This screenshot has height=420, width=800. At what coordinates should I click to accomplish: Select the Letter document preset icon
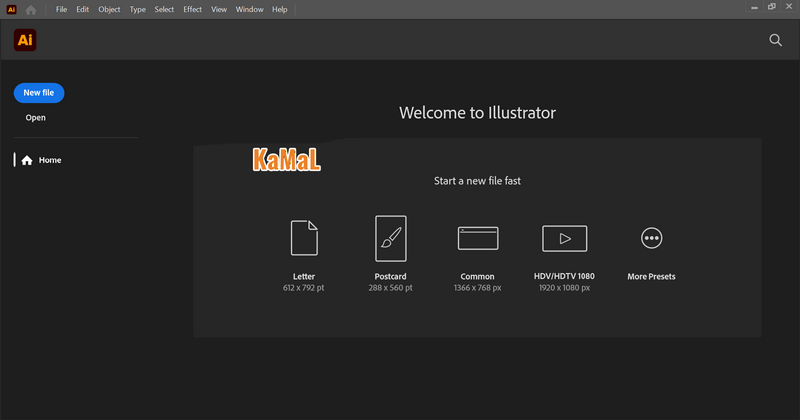[x=304, y=238]
